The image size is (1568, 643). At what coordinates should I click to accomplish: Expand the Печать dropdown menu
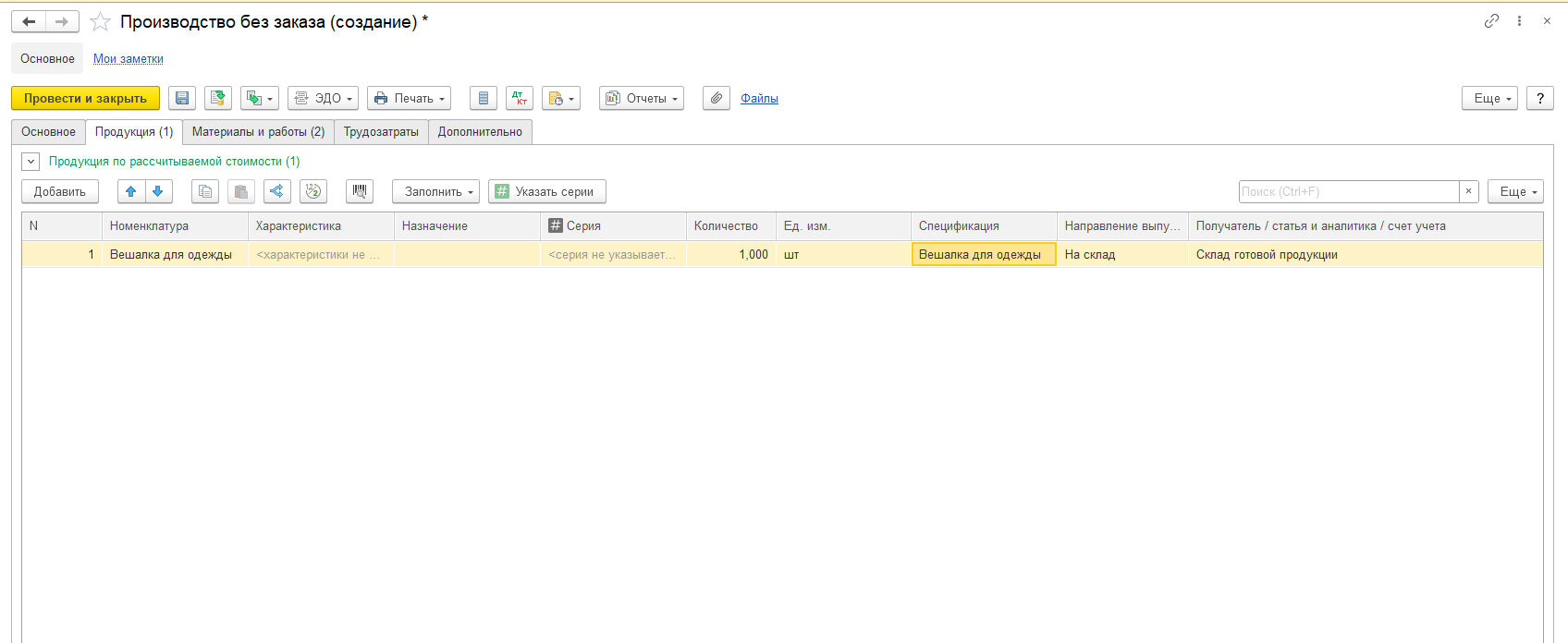coord(409,98)
